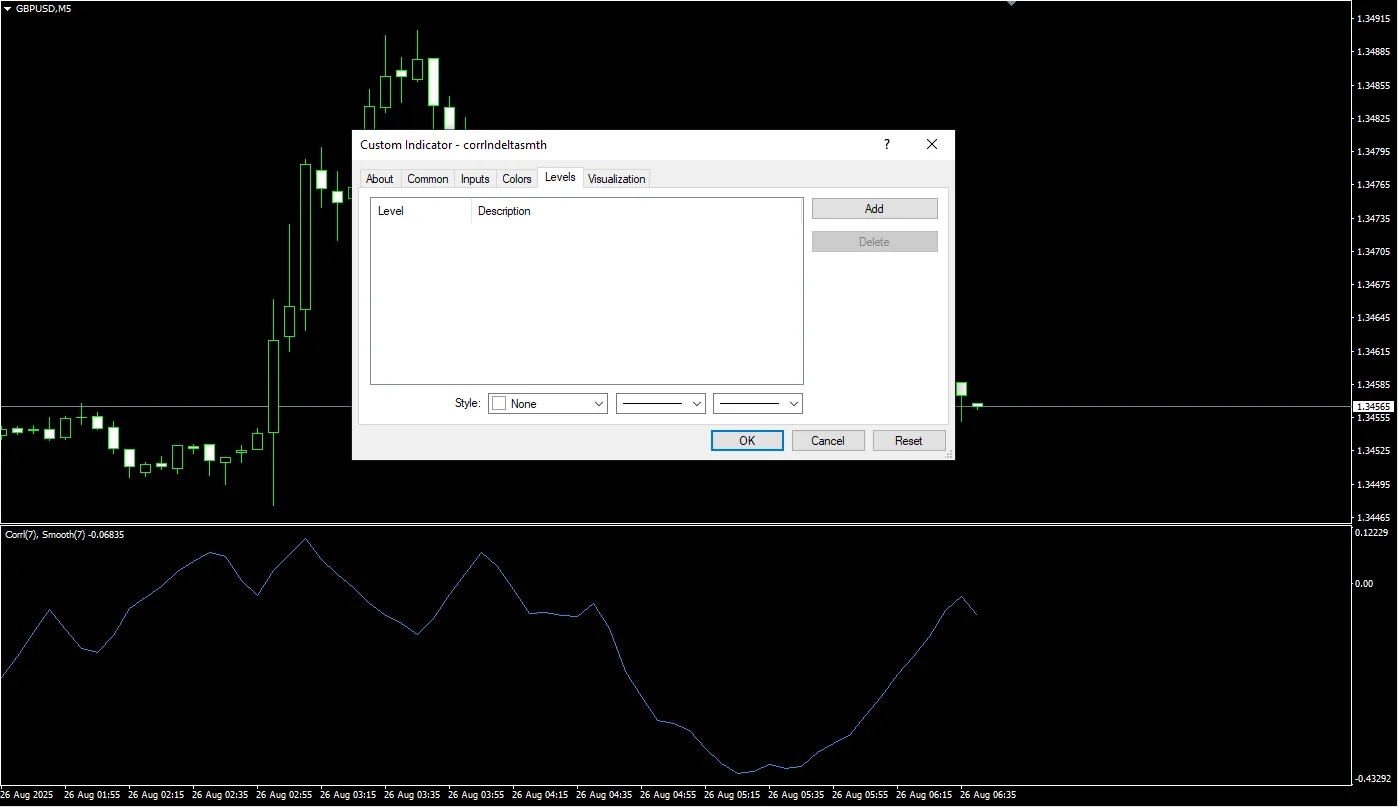Confirm the dialog with OK
Viewport: 1399px width, 808px height.
(x=747, y=441)
